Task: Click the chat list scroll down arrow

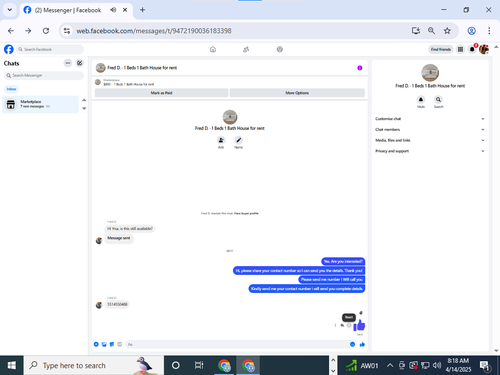Action: (x=84, y=108)
